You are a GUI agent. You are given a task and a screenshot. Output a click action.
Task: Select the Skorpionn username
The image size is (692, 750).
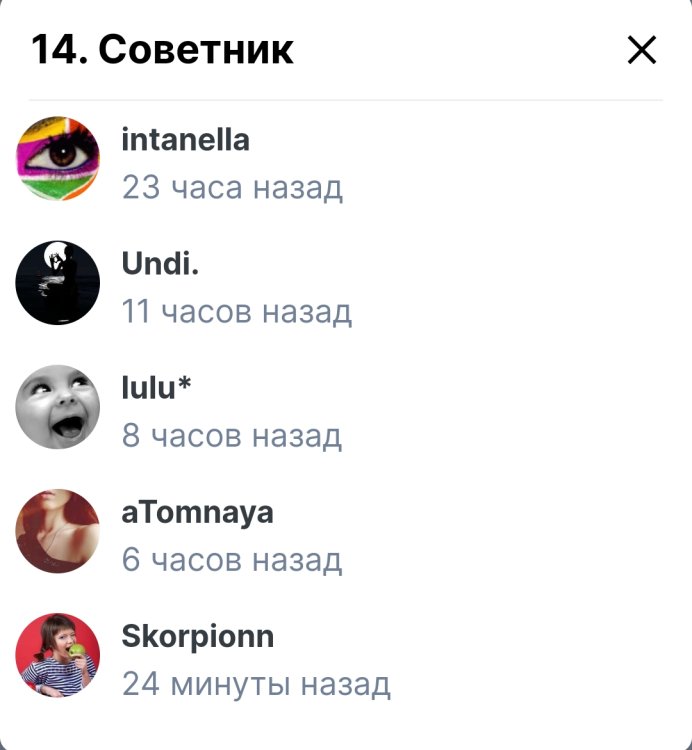198,638
